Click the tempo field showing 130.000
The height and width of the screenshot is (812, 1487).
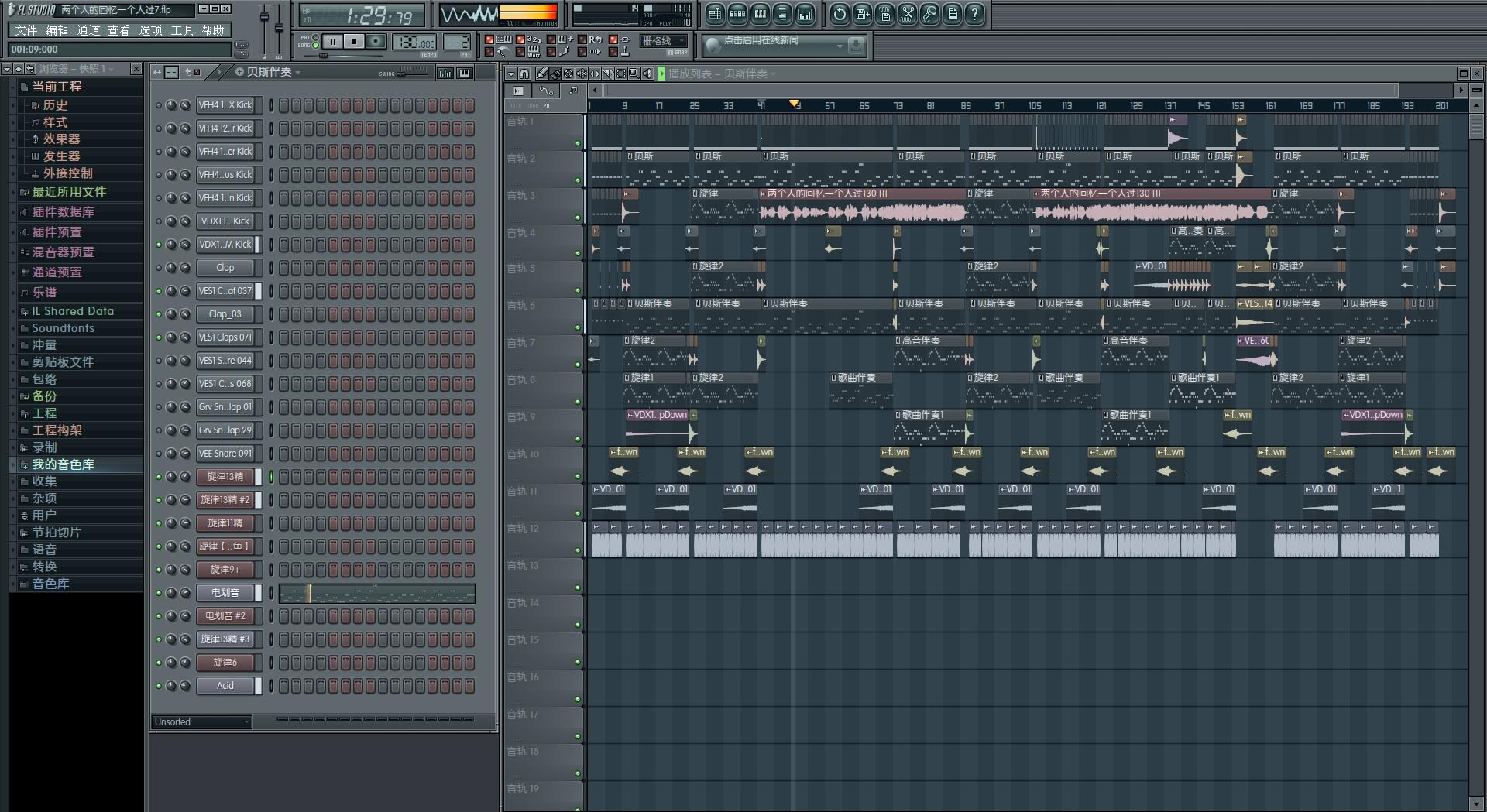414,43
